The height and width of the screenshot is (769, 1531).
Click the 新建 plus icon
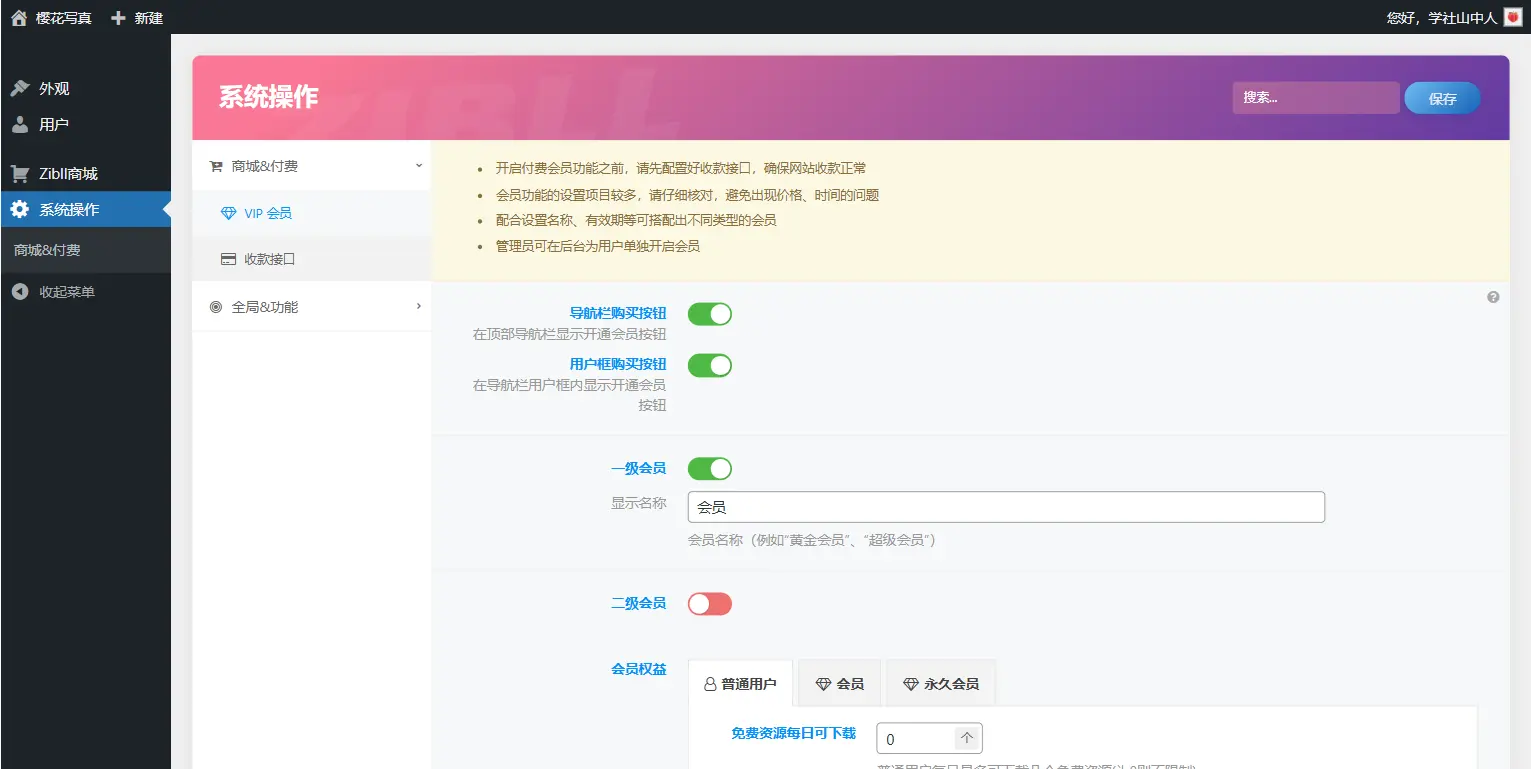click(x=116, y=16)
